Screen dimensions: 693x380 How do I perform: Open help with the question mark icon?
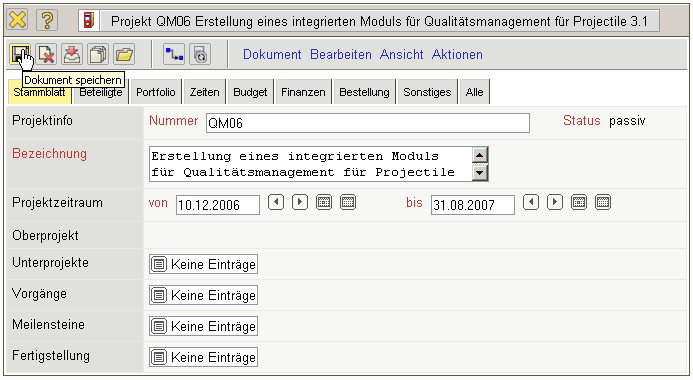click(47, 20)
